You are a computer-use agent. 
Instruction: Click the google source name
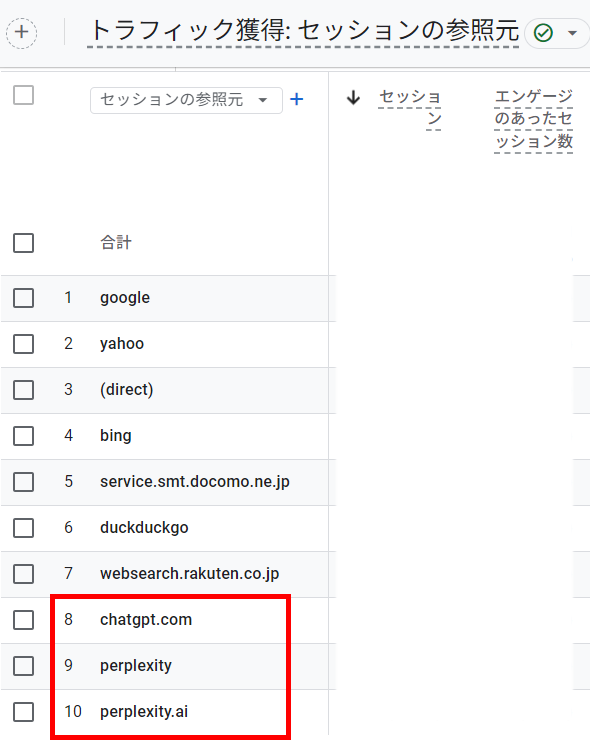pos(125,298)
